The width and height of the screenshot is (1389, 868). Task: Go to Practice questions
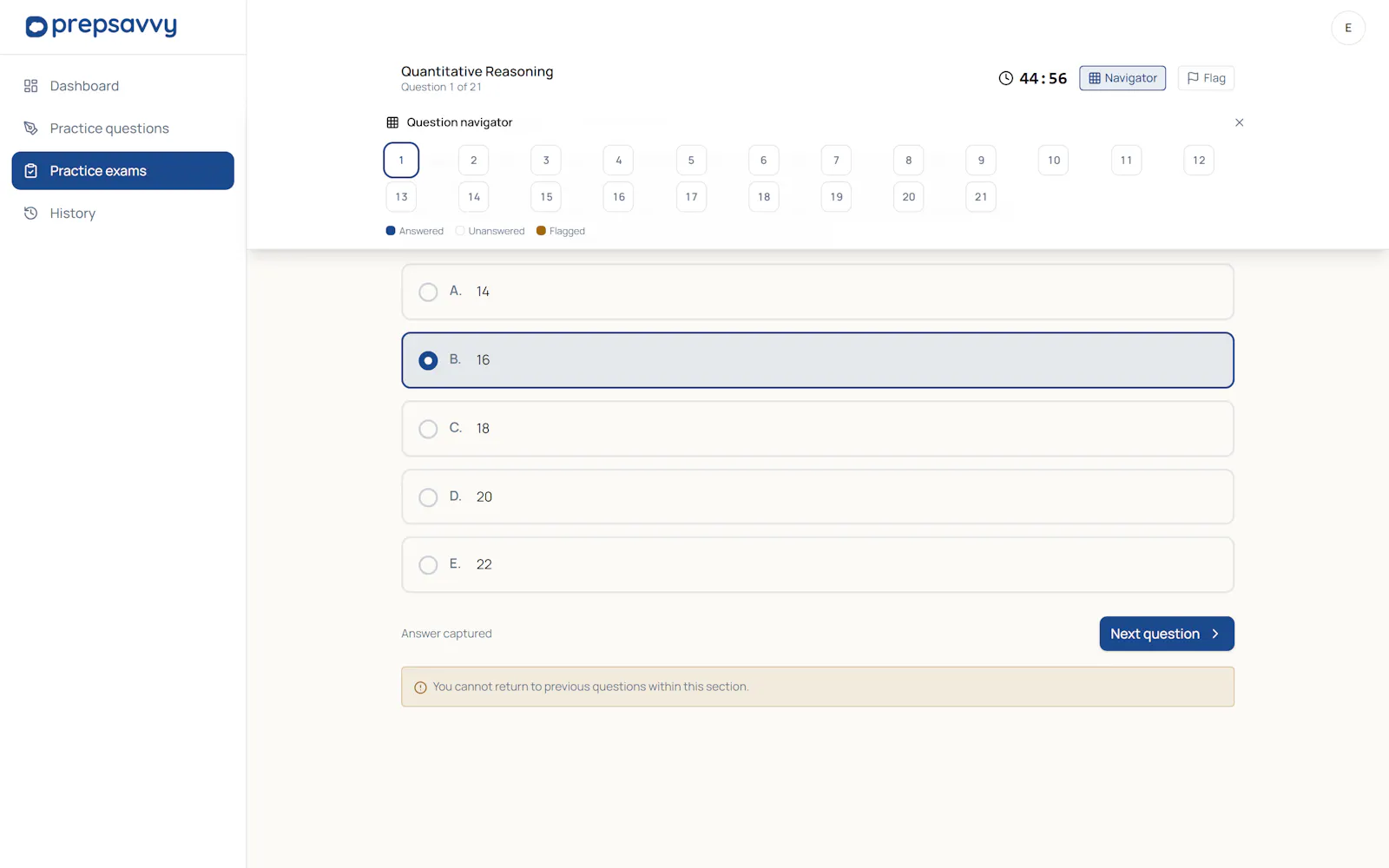pos(123,128)
